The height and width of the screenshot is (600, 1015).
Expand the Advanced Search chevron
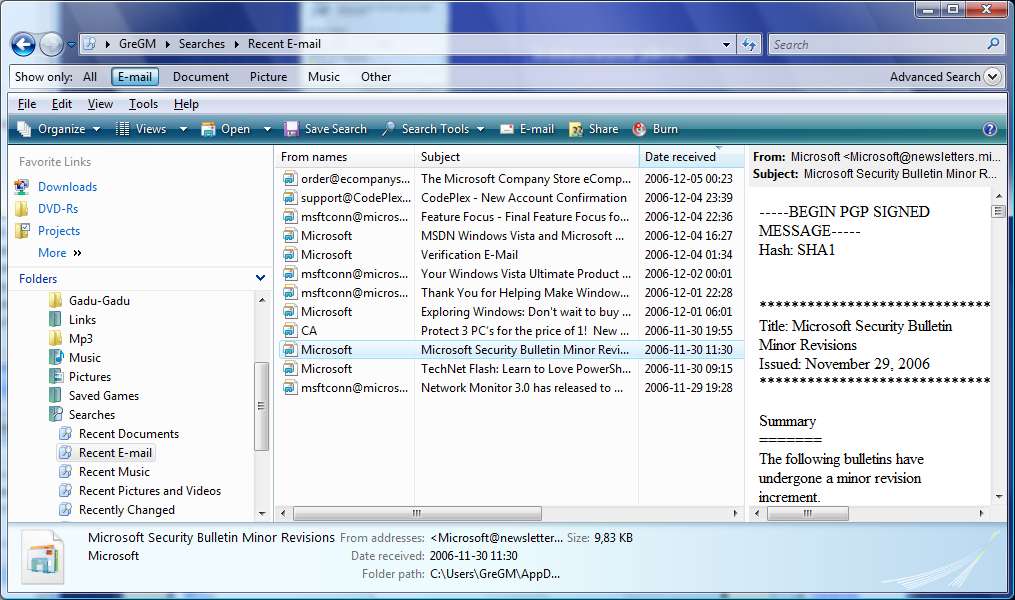pyautogui.click(x=992, y=76)
